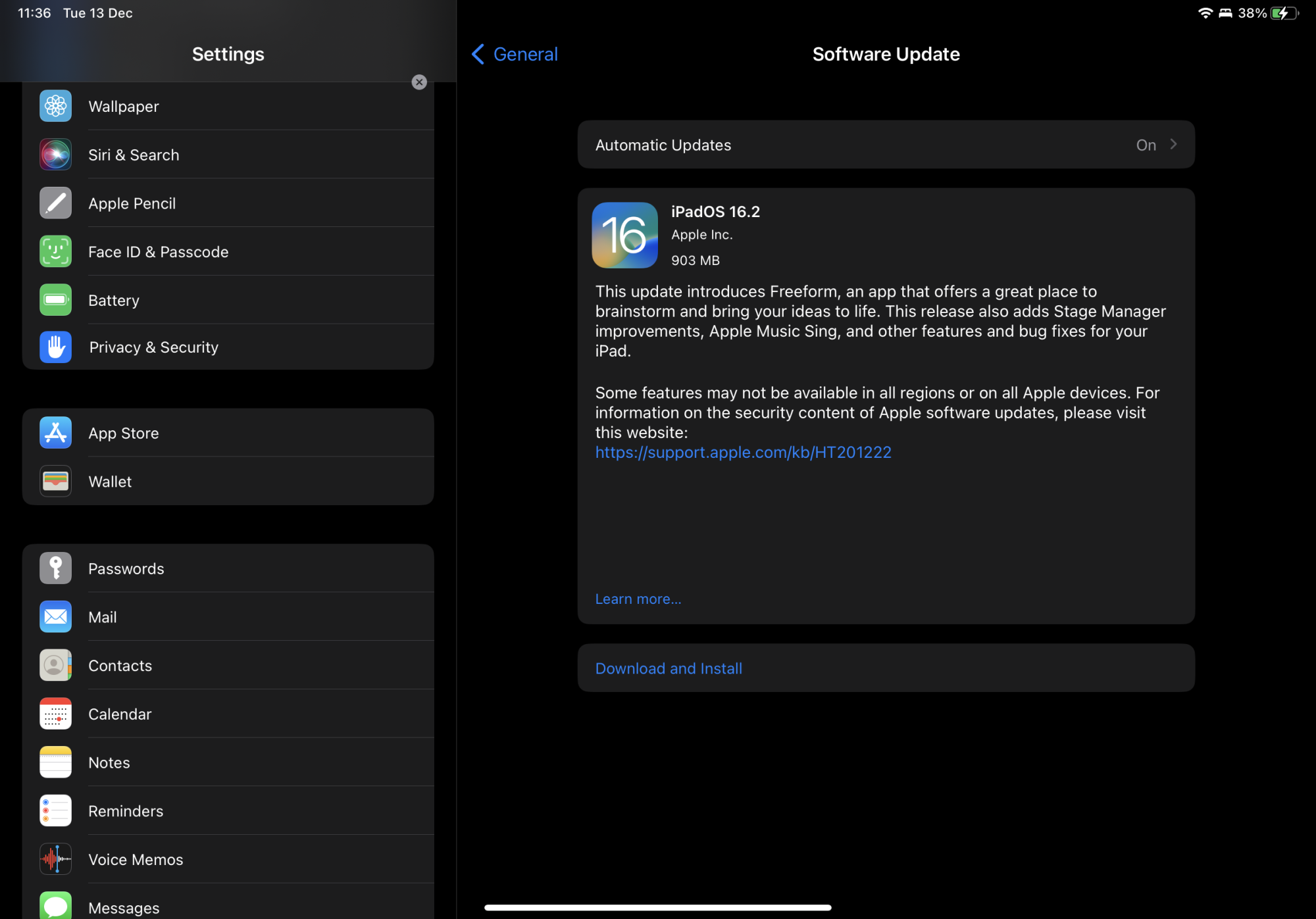Open the Wallpaper settings icon
1316x919 pixels.
[55, 106]
